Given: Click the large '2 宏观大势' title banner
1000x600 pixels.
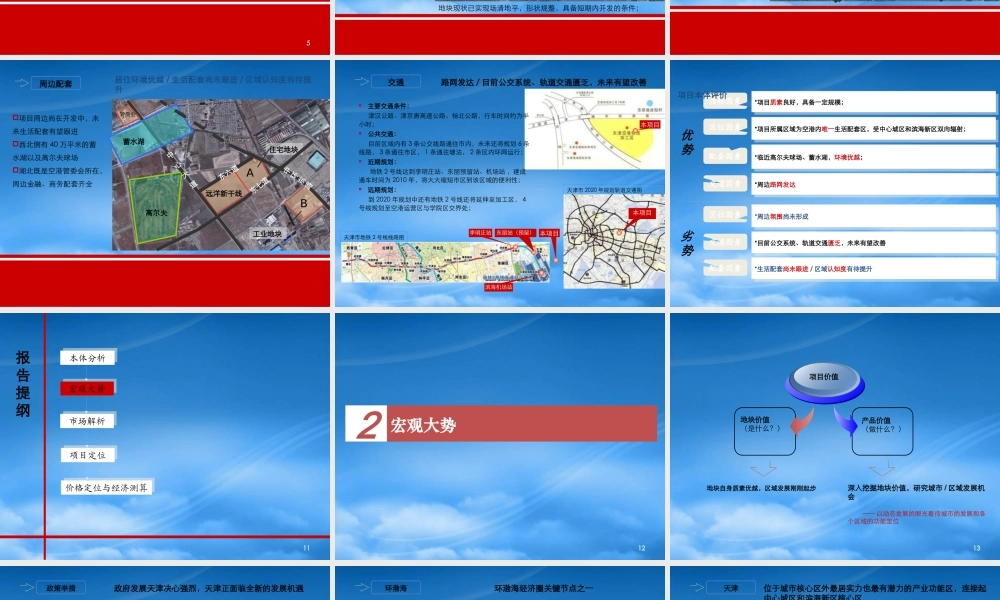Looking at the screenshot, I should coord(501,423).
